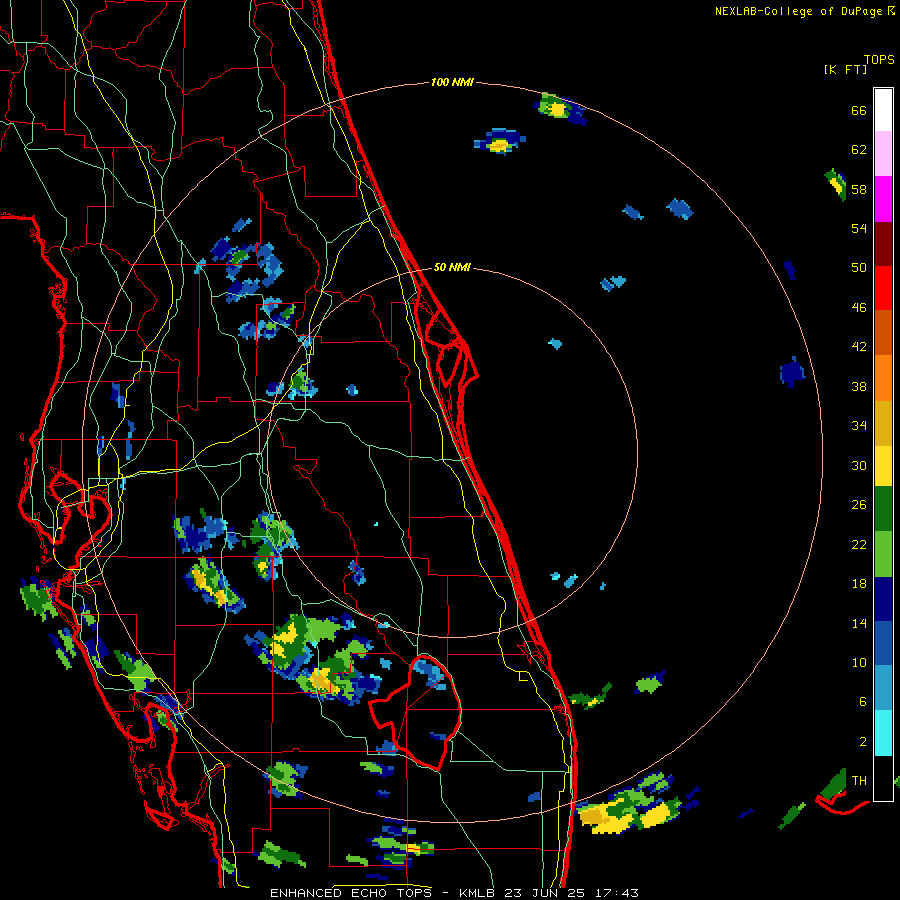Click the echo cell on the 100 NMI ring
Screen dimensions: 900x900
pyautogui.click(x=559, y=108)
